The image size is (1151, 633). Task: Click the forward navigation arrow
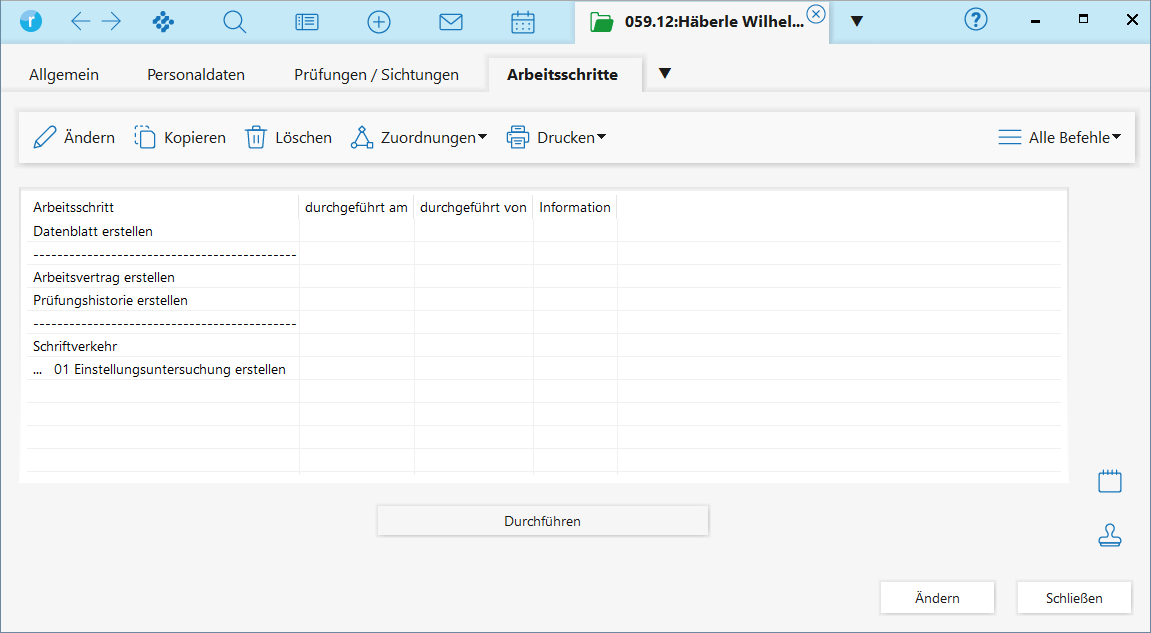(110, 21)
